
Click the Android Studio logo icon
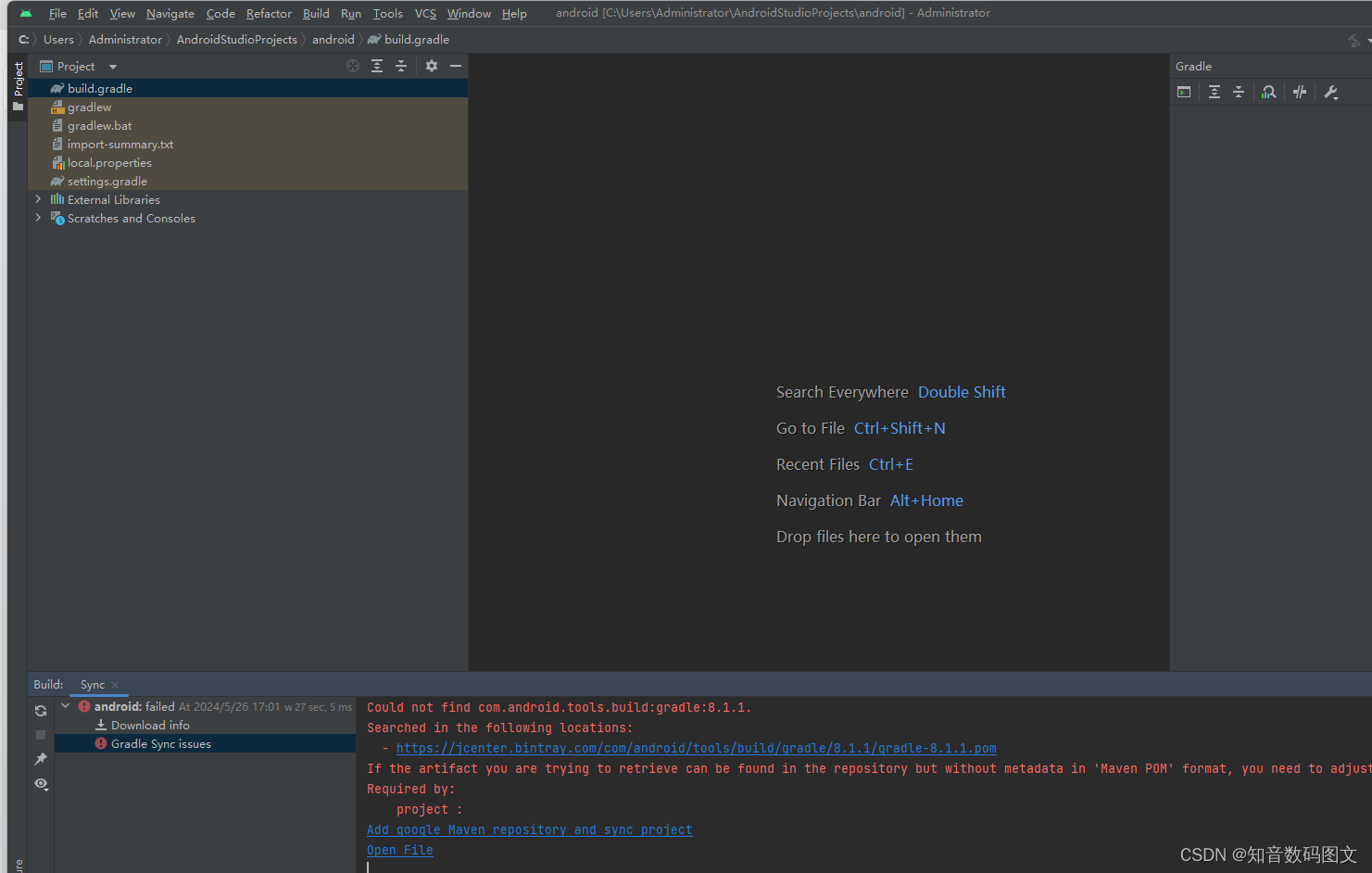point(26,13)
